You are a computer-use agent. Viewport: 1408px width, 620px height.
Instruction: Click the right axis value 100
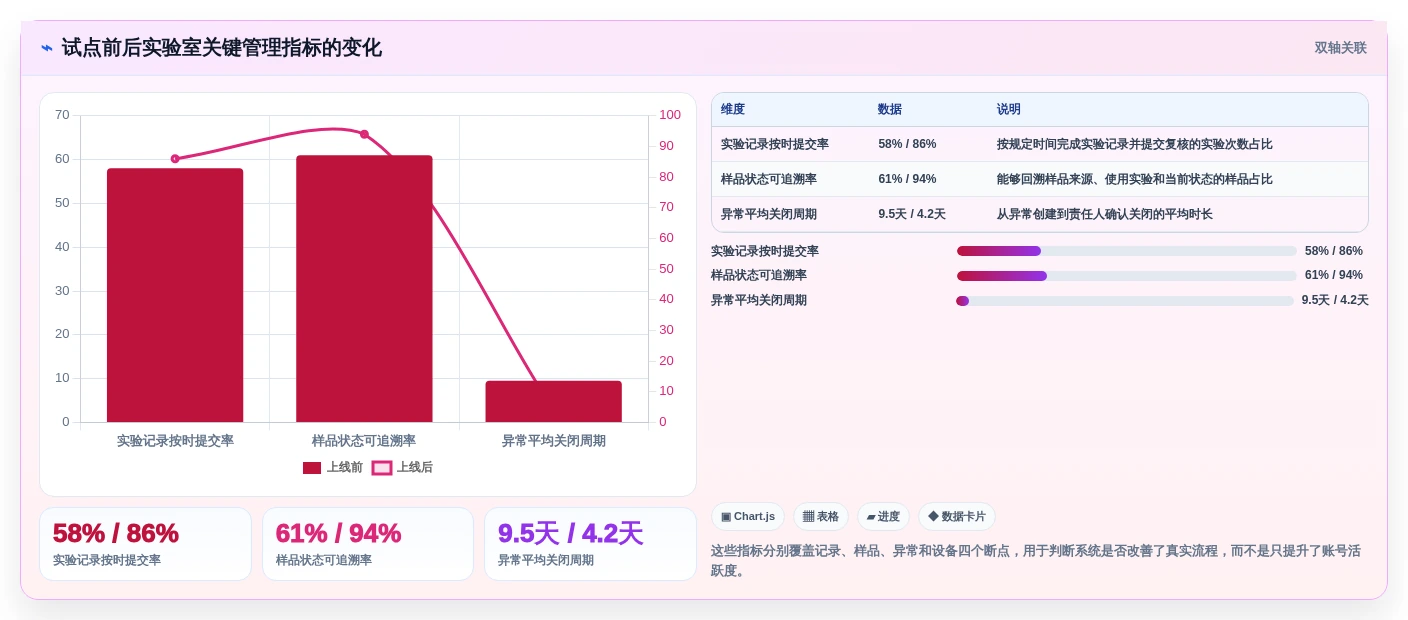pyautogui.click(x=670, y=115)
